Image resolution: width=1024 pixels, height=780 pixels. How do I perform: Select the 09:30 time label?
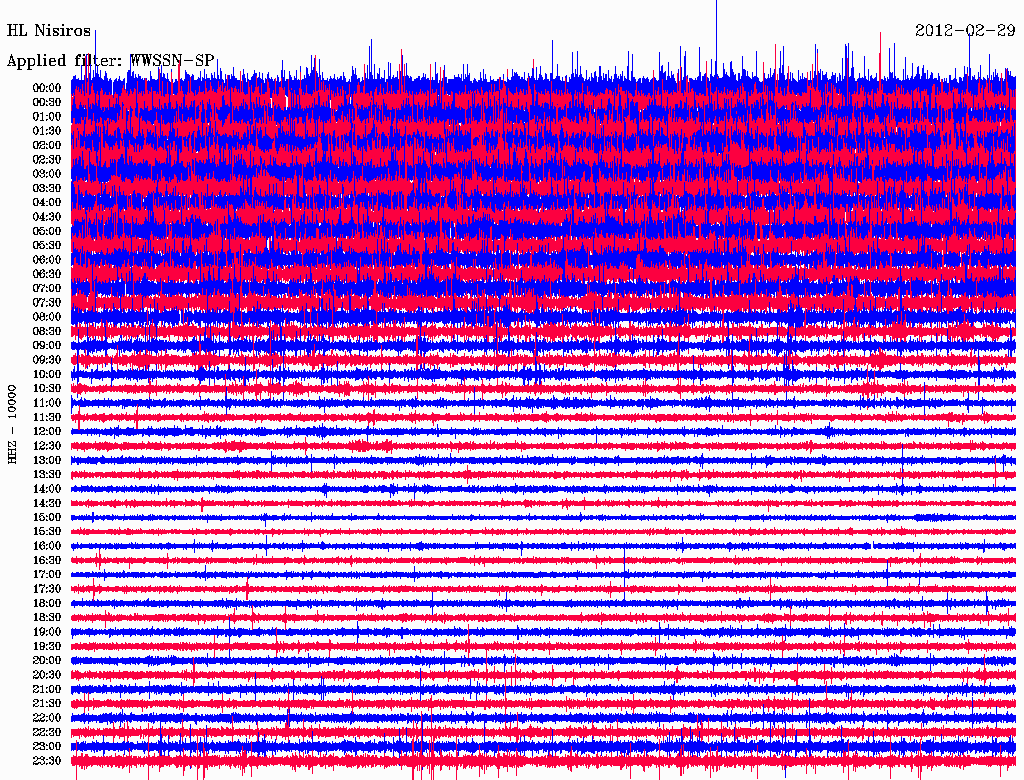point(47,360)
